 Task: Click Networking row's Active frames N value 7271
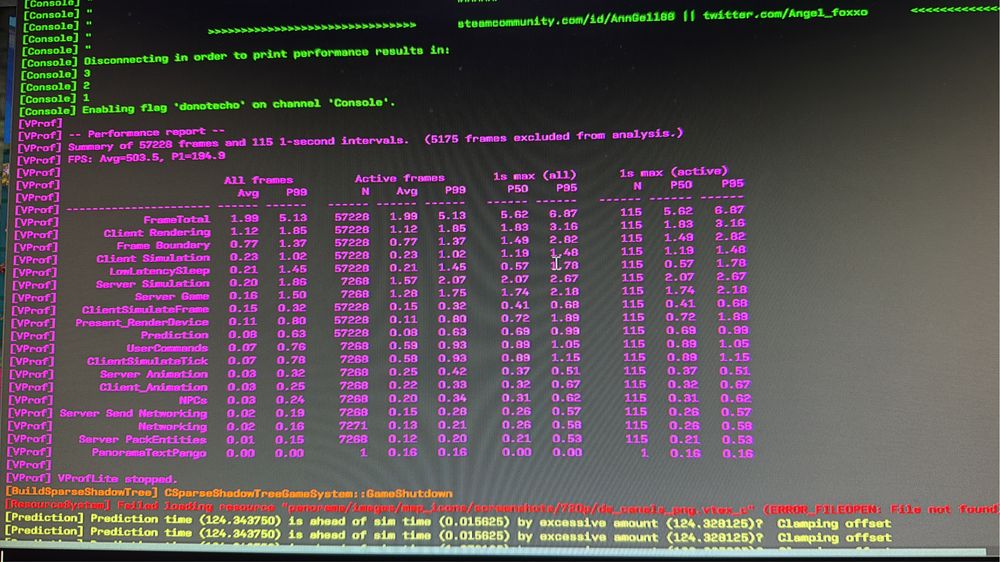click(353, 425)
